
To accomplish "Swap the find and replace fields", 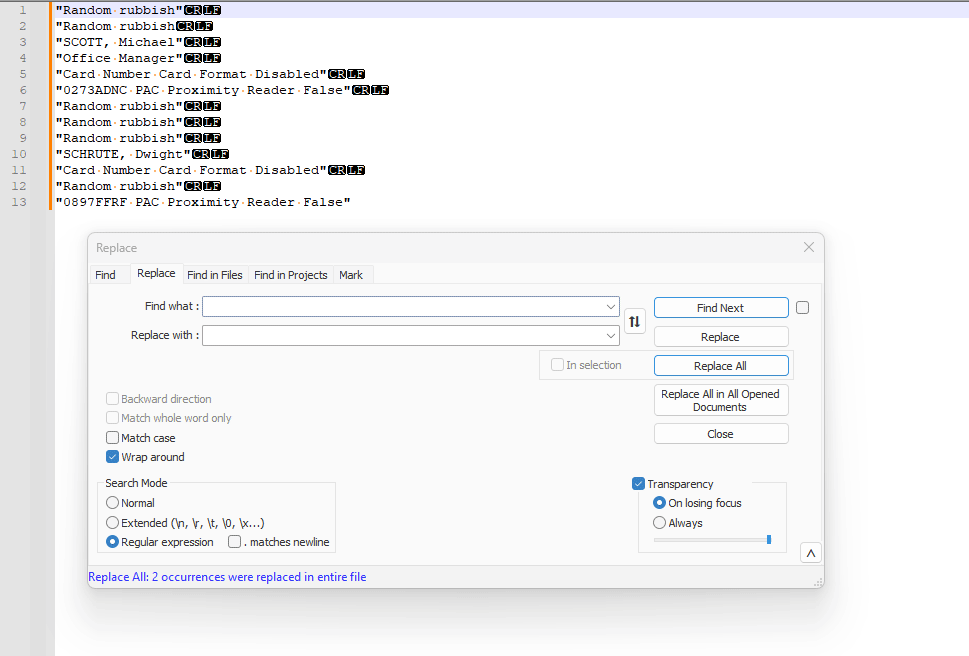I will pos(635,321).
